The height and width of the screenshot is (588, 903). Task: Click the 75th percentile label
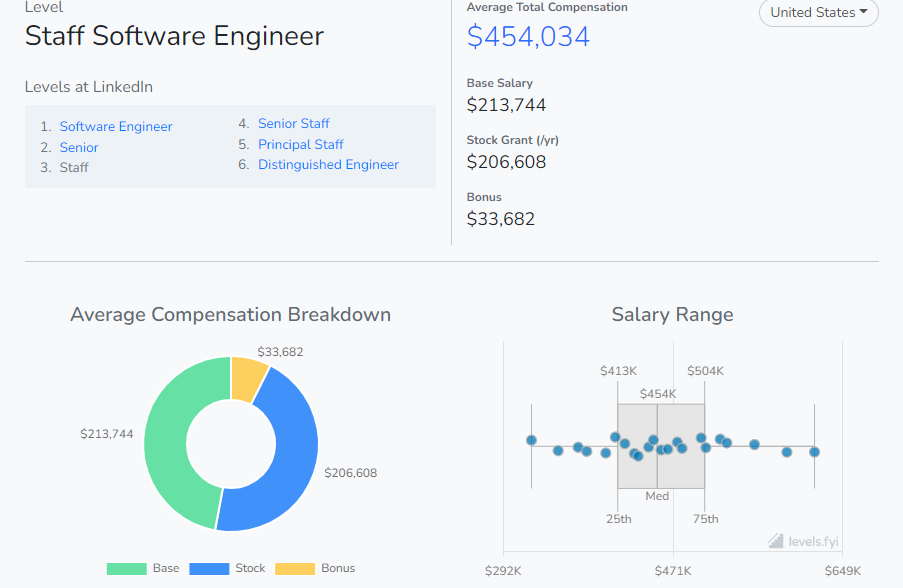tap(705, 519)
